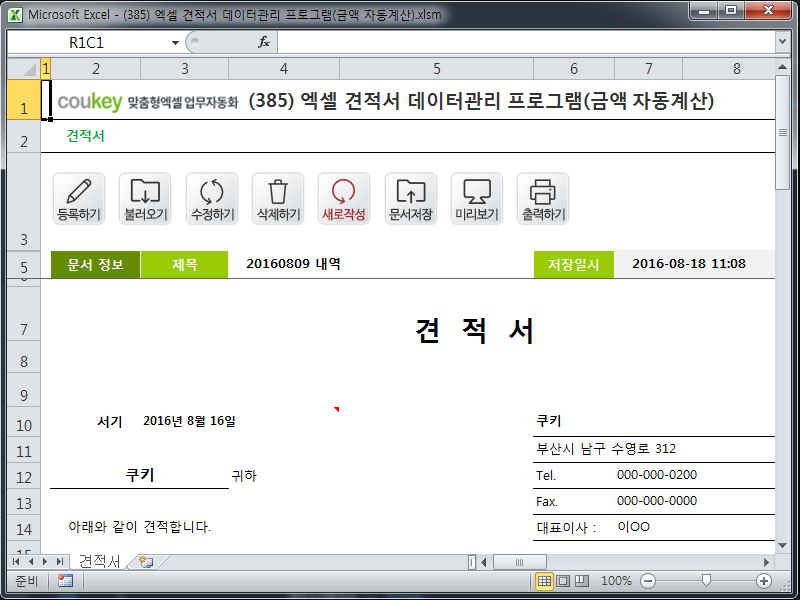Go to first sheet tab navigation arrow
This screenshot has width=800, height=600.
coord(16,562)
